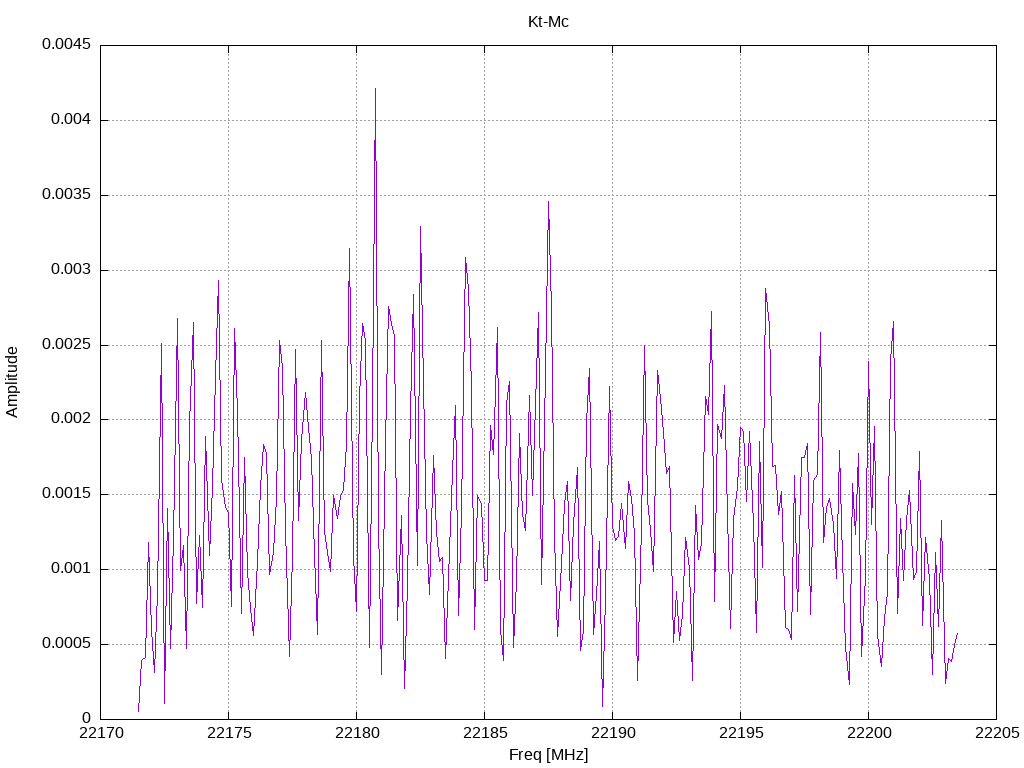1024x768 pixels.
Task: Click the Amplitude axis label
Action: click(x=12, y=382)
